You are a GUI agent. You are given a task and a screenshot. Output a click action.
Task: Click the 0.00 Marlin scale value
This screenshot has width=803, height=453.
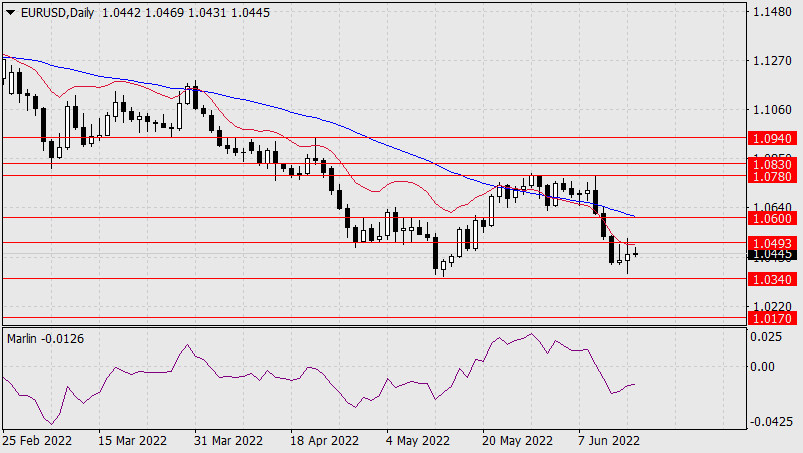click(x=762, y=366)
